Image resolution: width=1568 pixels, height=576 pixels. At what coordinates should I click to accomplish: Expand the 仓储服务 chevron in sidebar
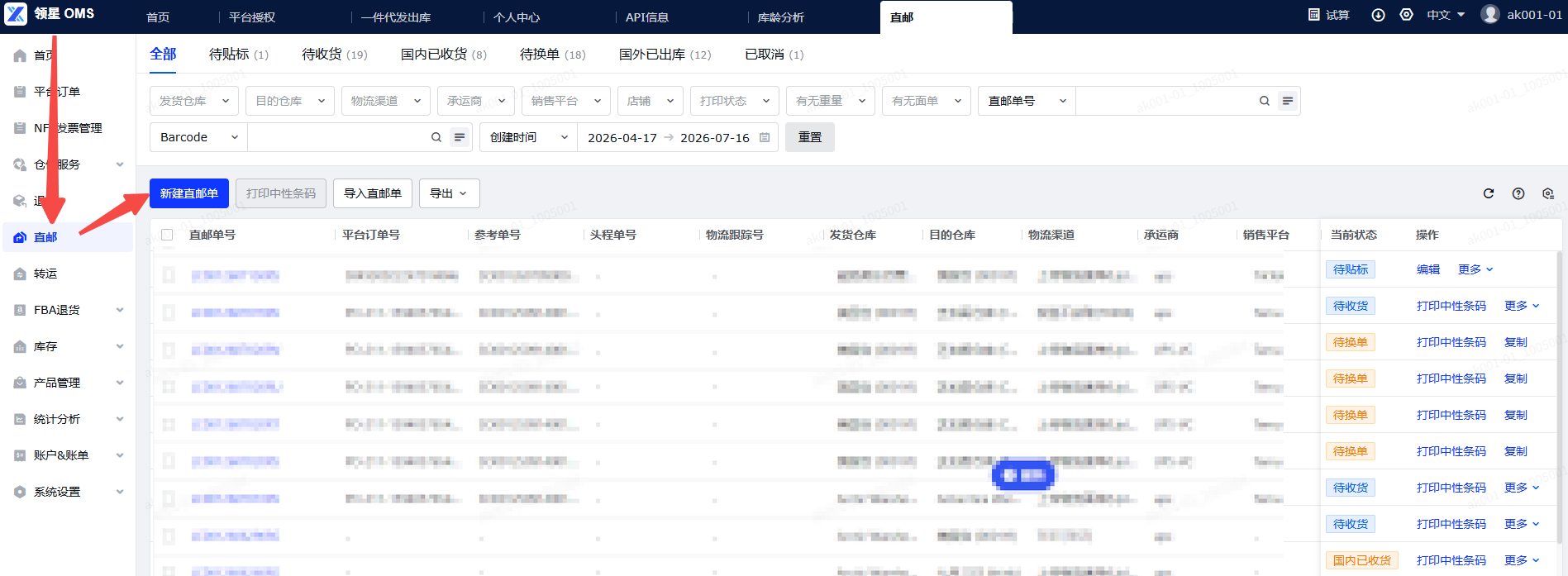tap(120, 164)
